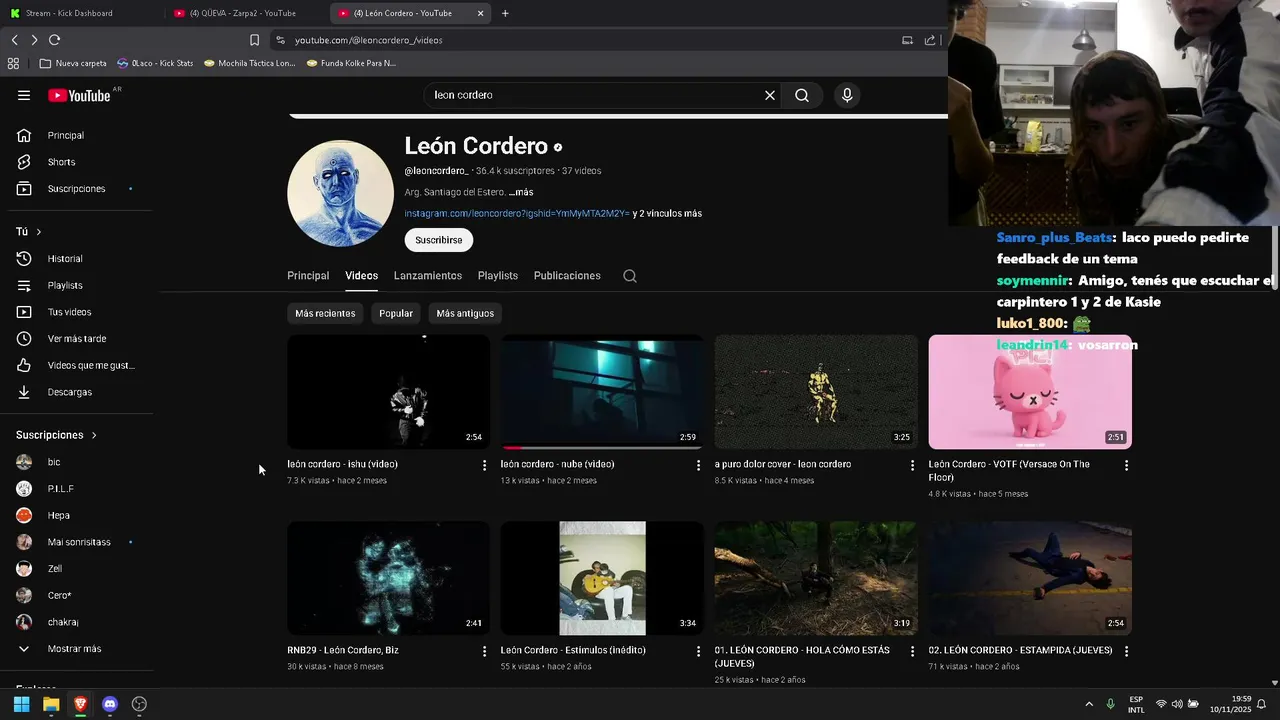Open options for HOLA CÓMO ESTÁS video
The height and width of the screenshot is (720, 1280).
pyautogui.click(x=912, y=651)
